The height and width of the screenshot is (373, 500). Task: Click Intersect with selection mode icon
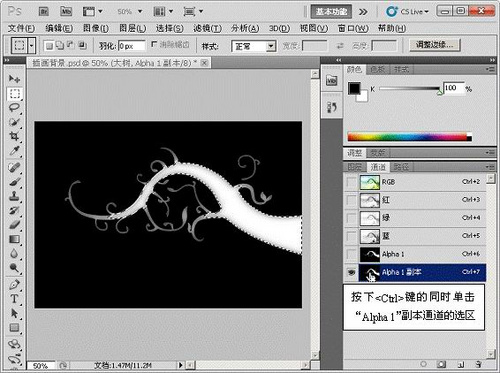pos(82,45)
